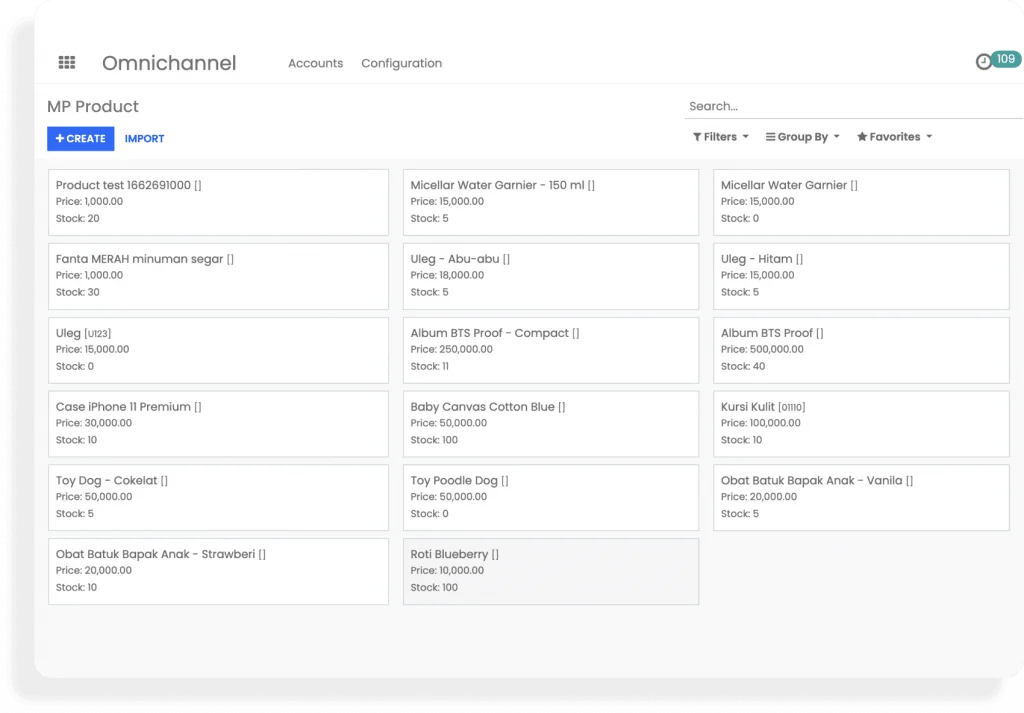Image resolution: width=1024 pixels, height=713 pixels.
Task: Click the Omnichannel app title
Action: click(169, 63)
